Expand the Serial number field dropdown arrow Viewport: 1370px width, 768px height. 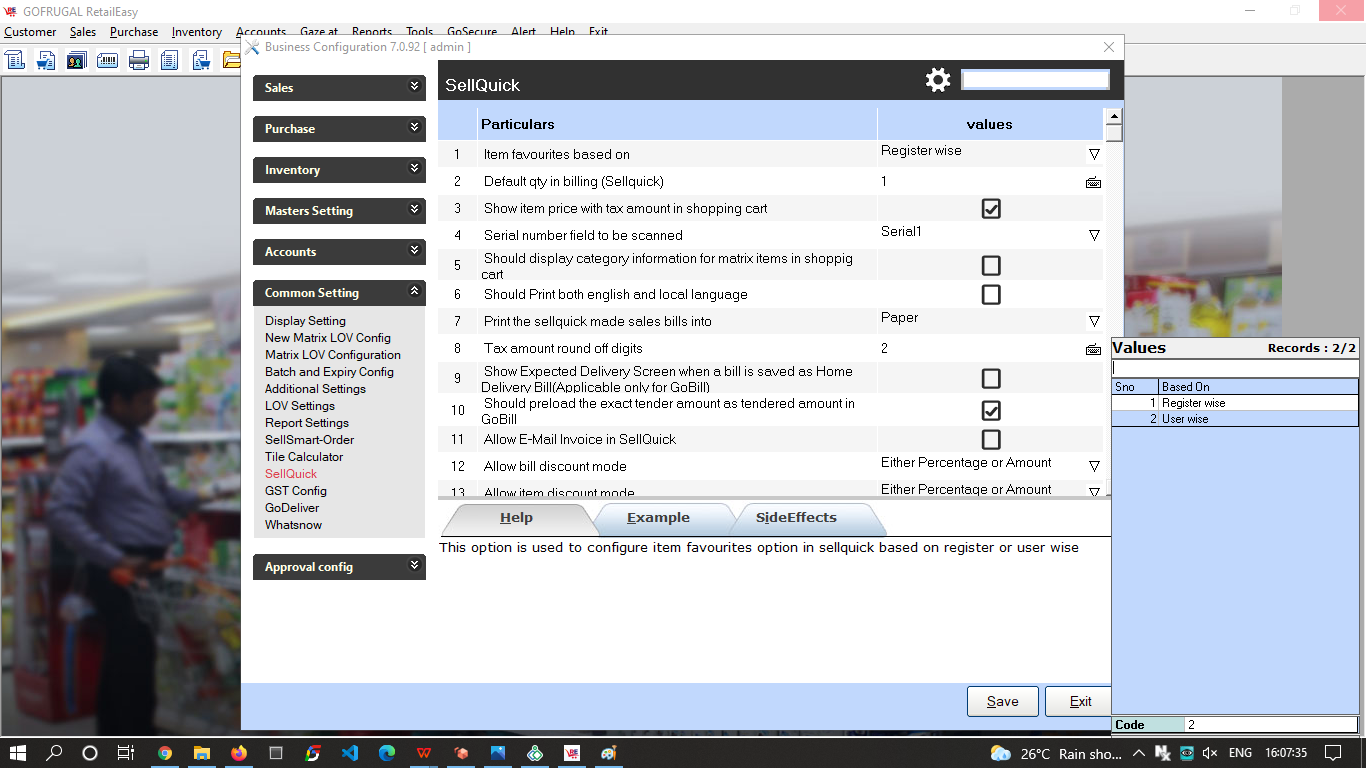pos(1094,235)
